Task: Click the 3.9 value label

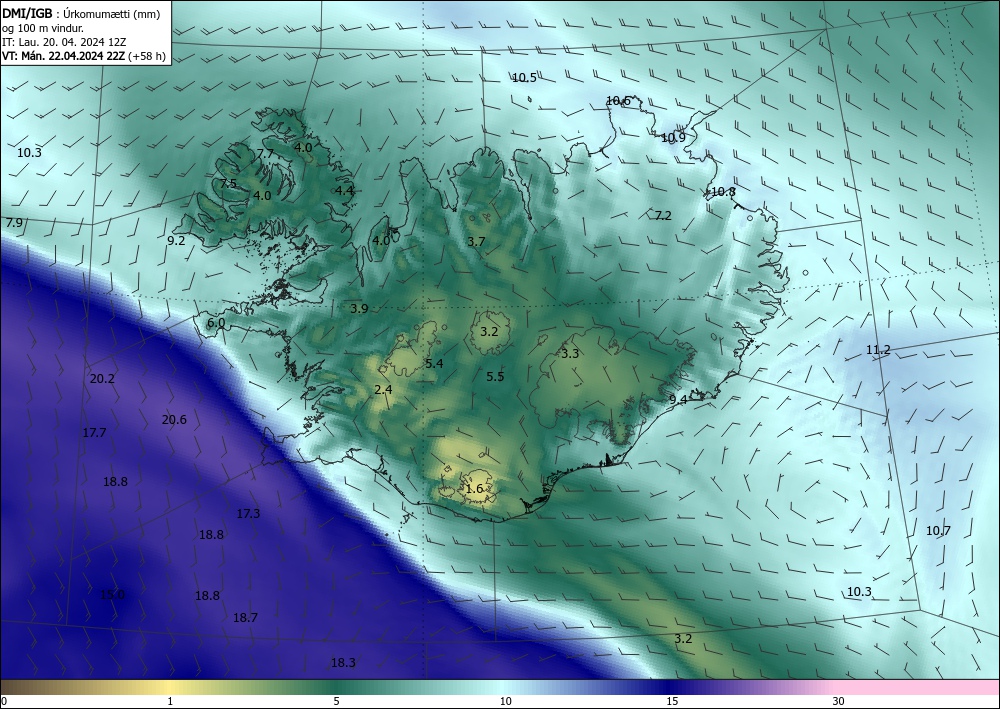Action: coord(359,309)
